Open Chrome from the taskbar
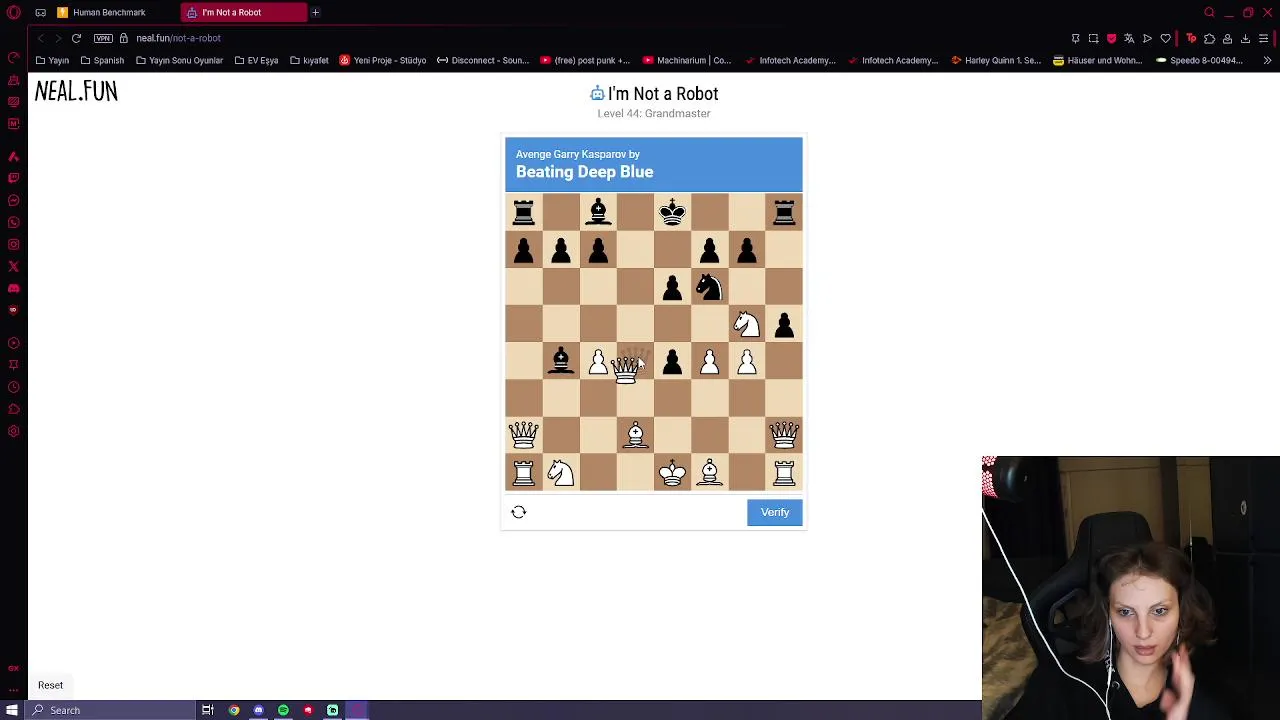Screen dimensions: 1280x720 (x=233, y=710)
